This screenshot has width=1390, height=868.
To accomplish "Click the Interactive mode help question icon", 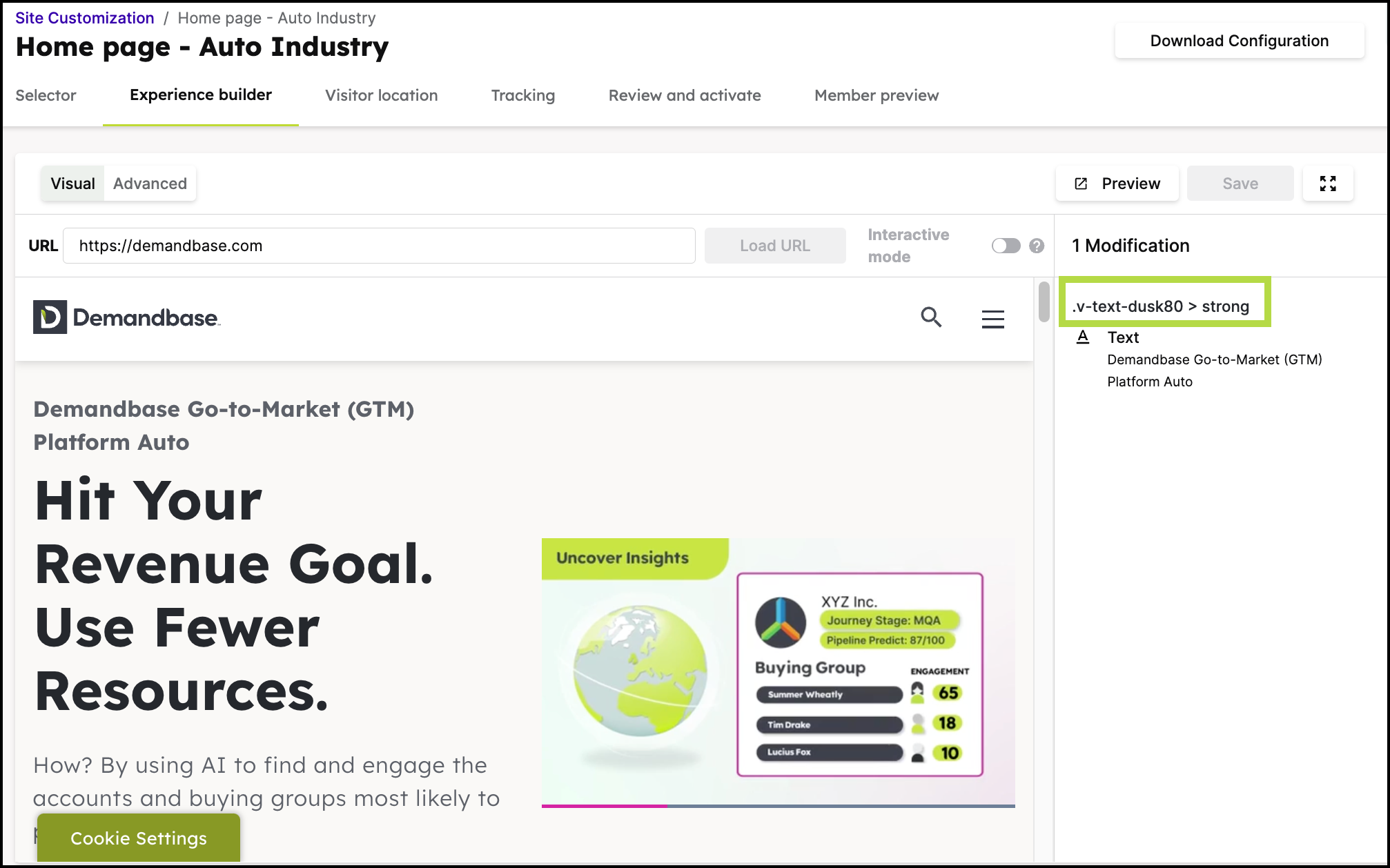I will [x=1037, y=246].
